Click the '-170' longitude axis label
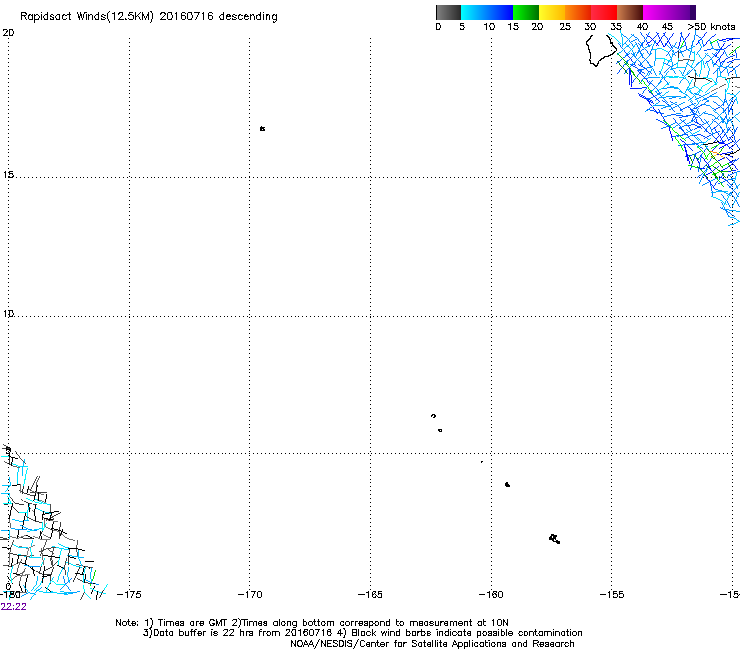Viewport: 740px width, 650px height. pyautogui.click(x=250, y=594)
